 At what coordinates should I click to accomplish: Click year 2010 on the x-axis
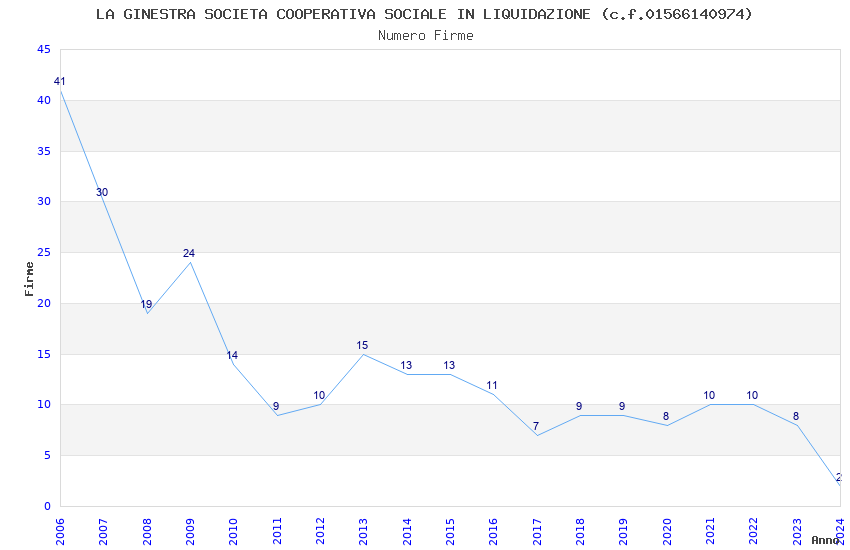coord(233,527)
